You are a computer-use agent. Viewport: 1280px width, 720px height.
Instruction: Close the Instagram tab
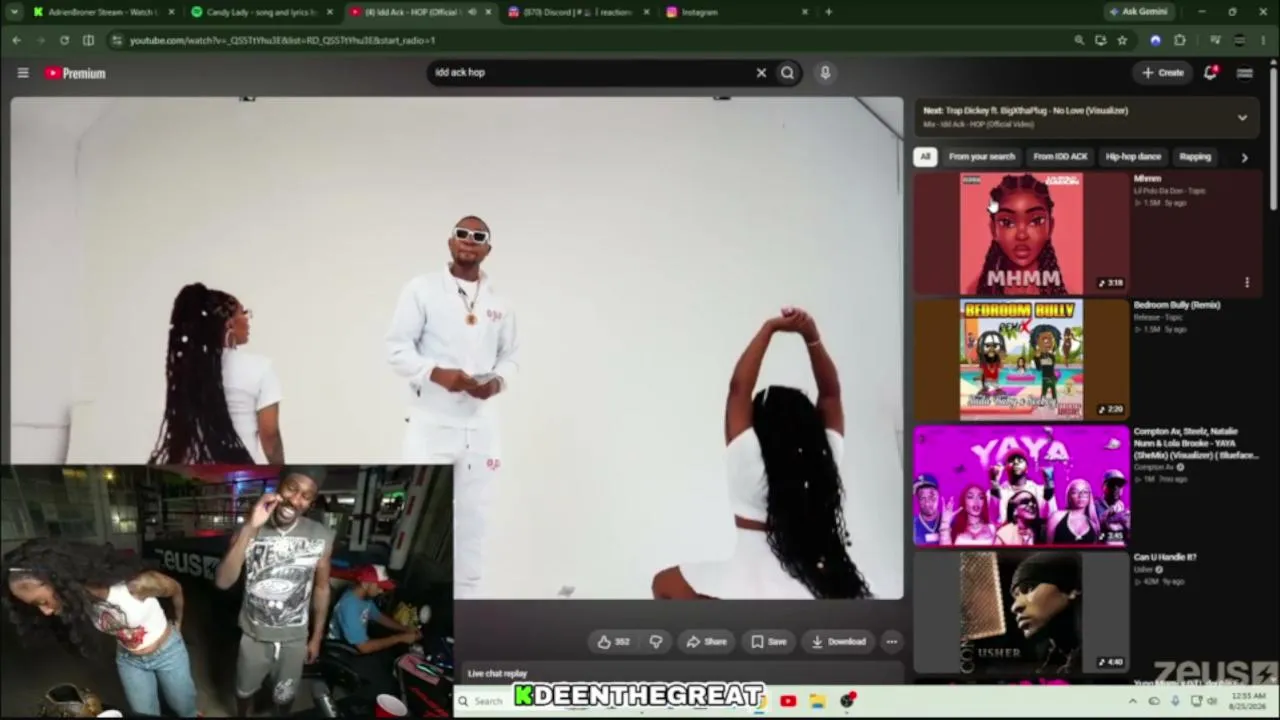[805, 12]
